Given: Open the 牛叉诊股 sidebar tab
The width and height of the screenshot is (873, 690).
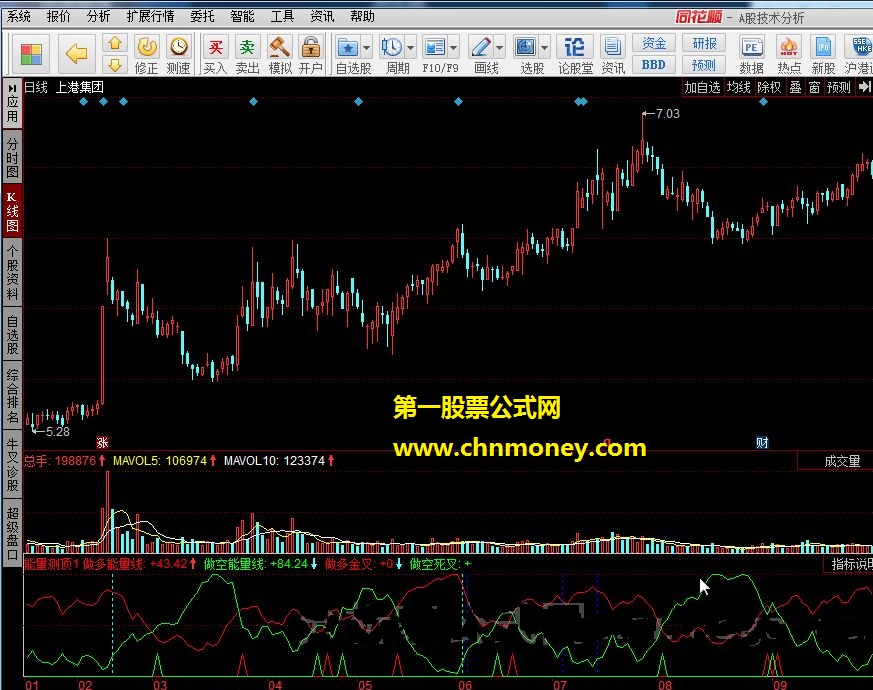Looking at the screenshot, I should point(12,464).
